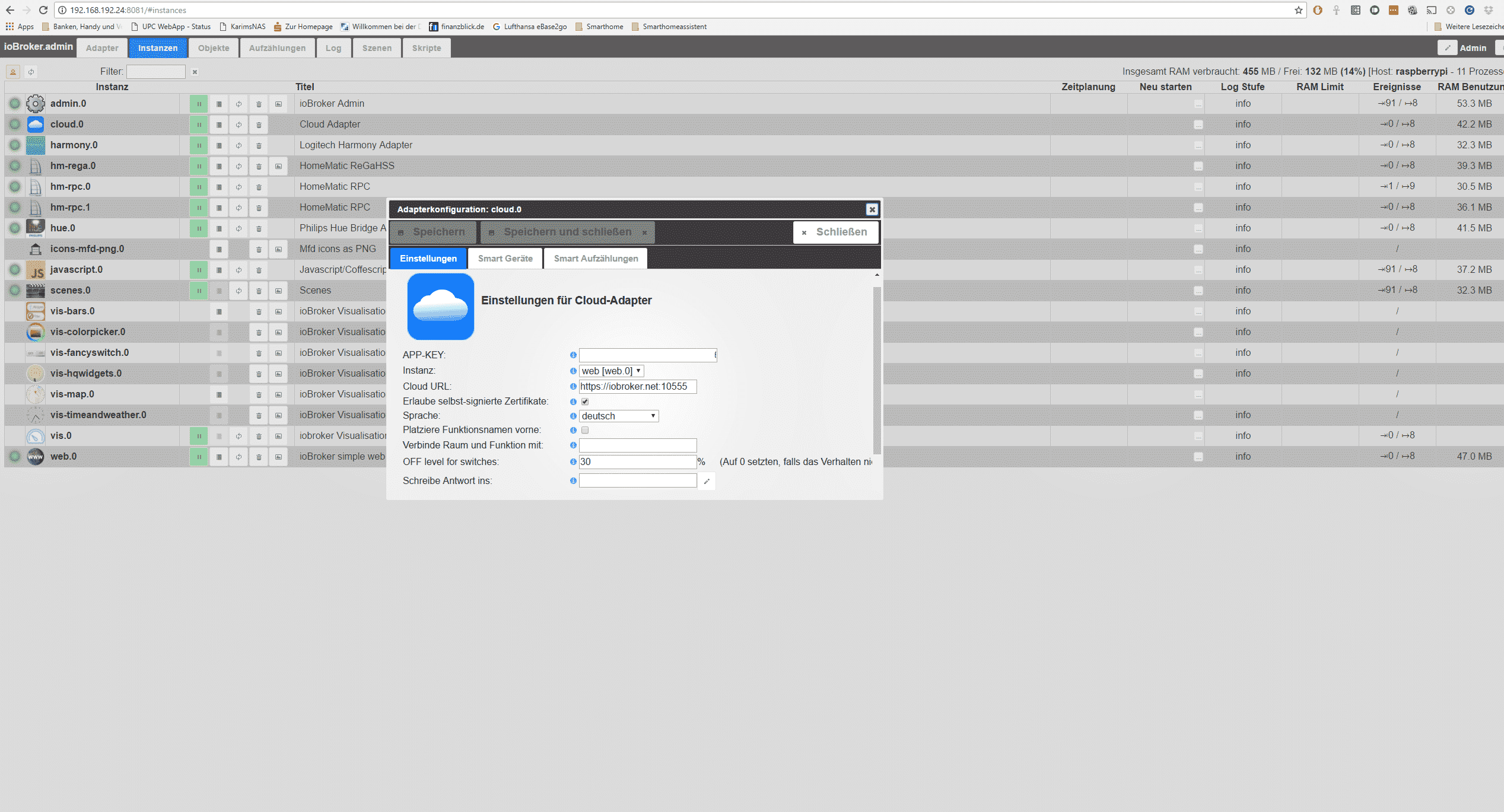This screenshot has height=812, width=1504.
Task: Enable Platziere Funktionsnamen vorne checkbox
Action: tap(585, 430)
